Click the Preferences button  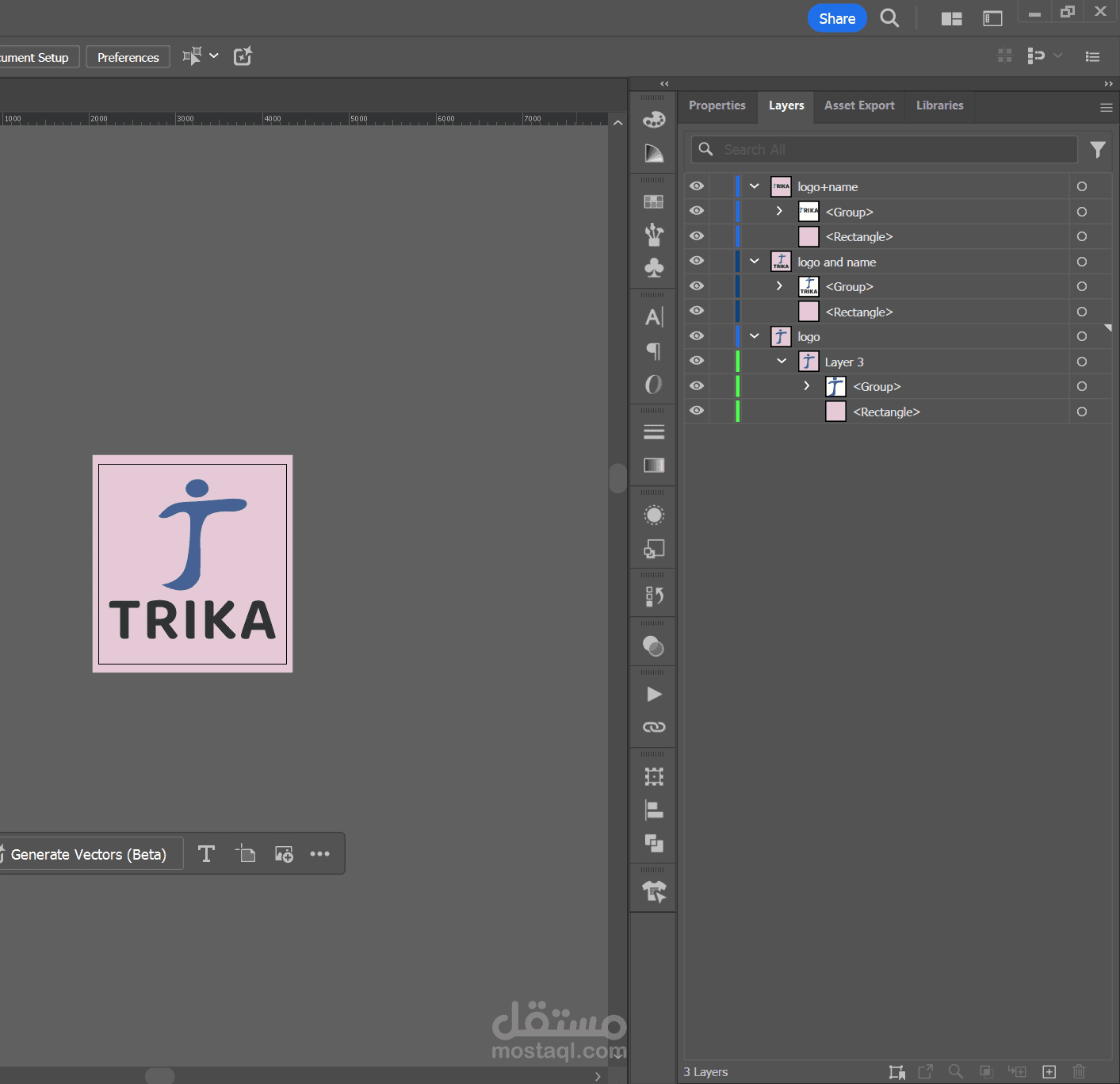[128, 57]
